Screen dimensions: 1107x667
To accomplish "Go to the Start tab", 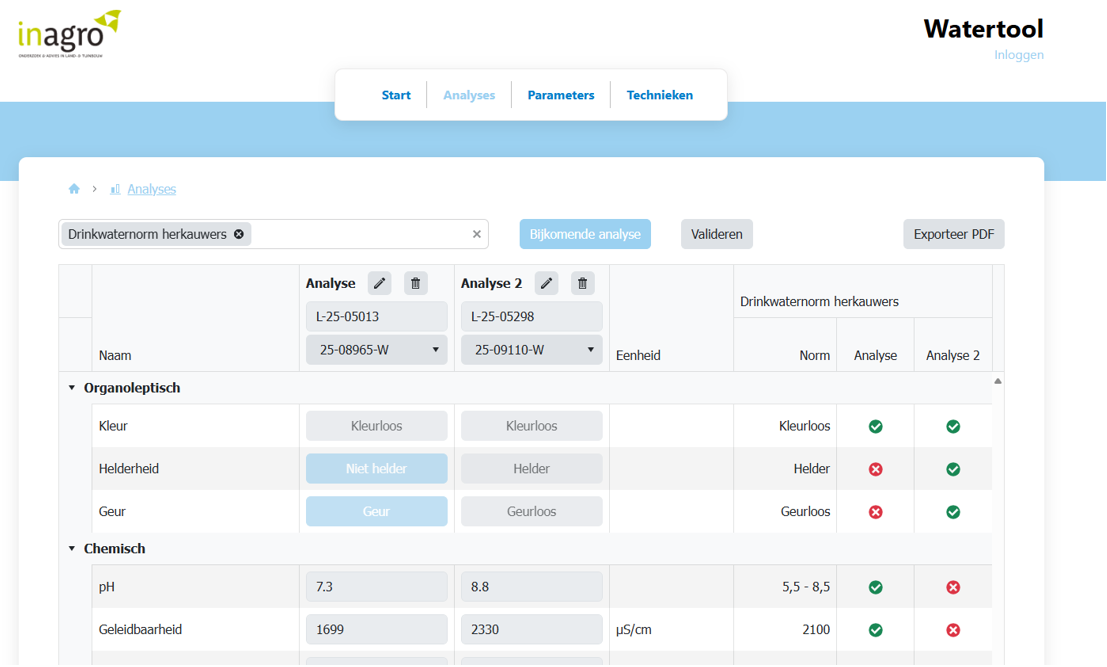I will [x=396, y=95].
